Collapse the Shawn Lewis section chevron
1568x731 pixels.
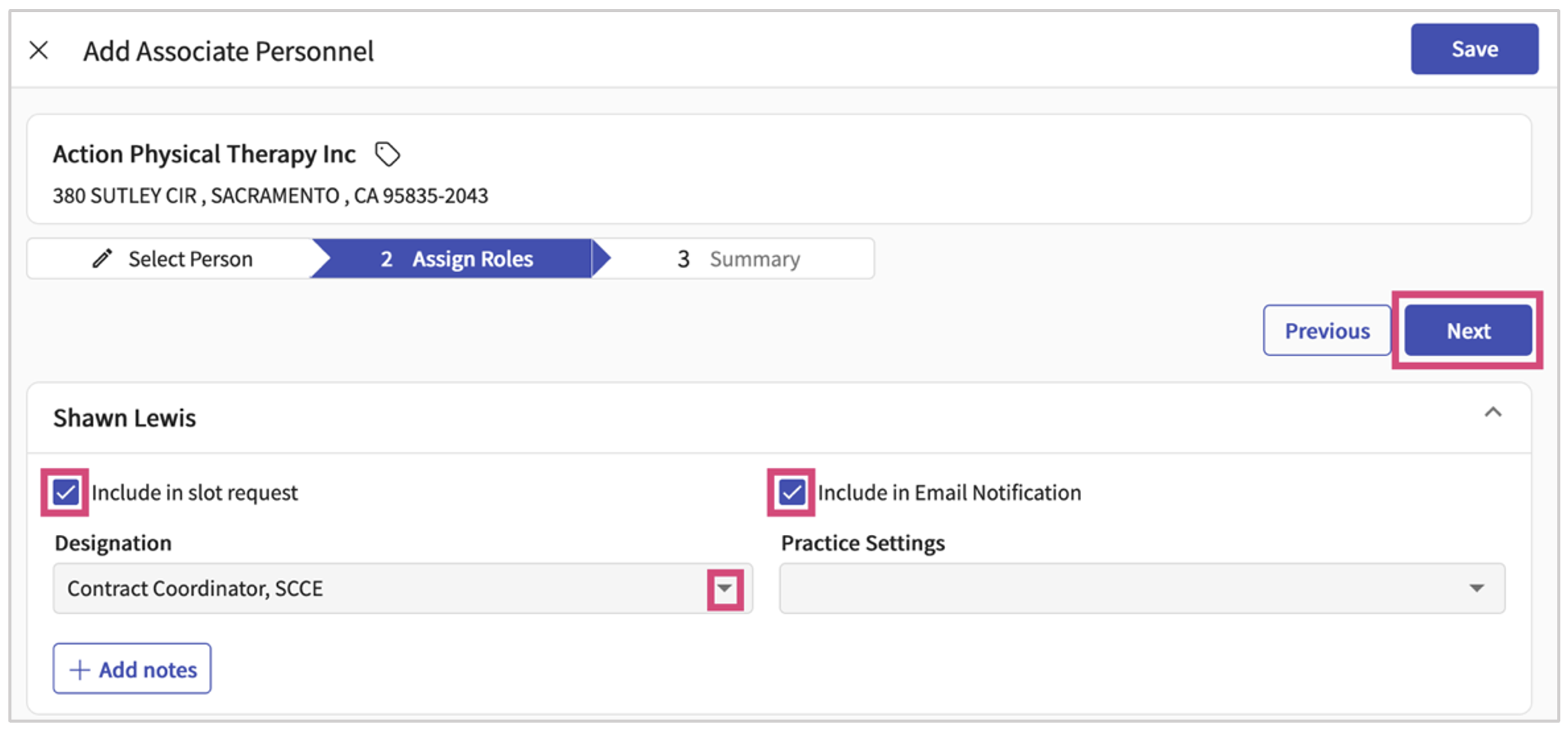click(x=1492, y=413)
